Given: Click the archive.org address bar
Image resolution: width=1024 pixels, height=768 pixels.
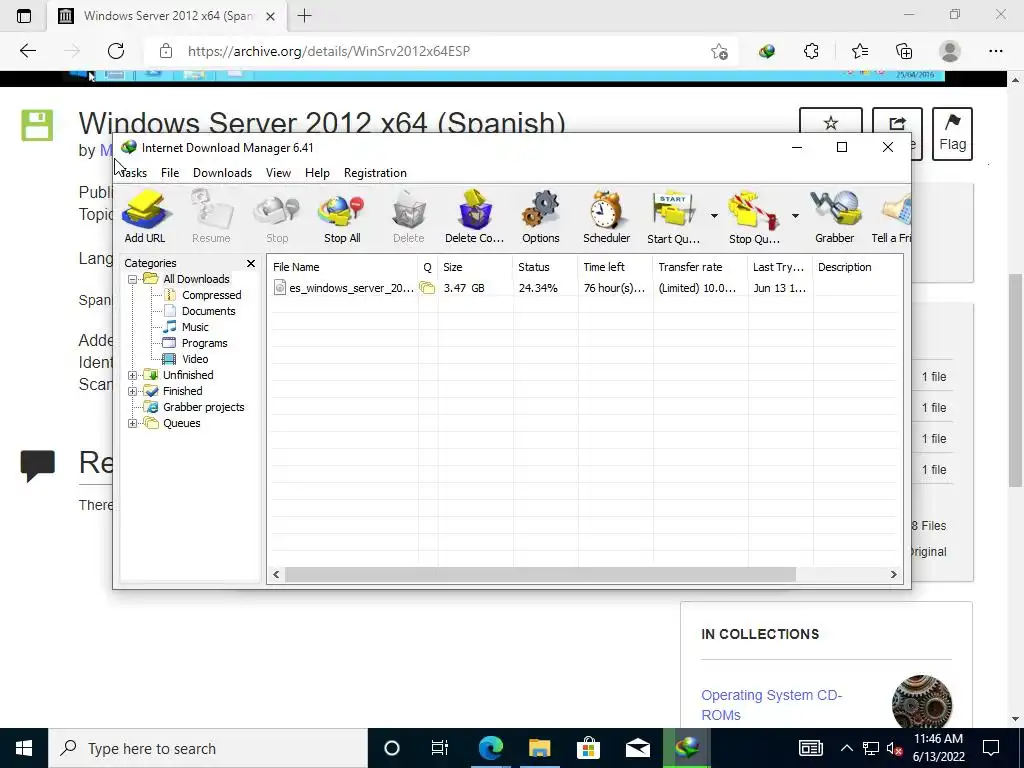Looking at the screenshot, I should [x=443, y=51].
